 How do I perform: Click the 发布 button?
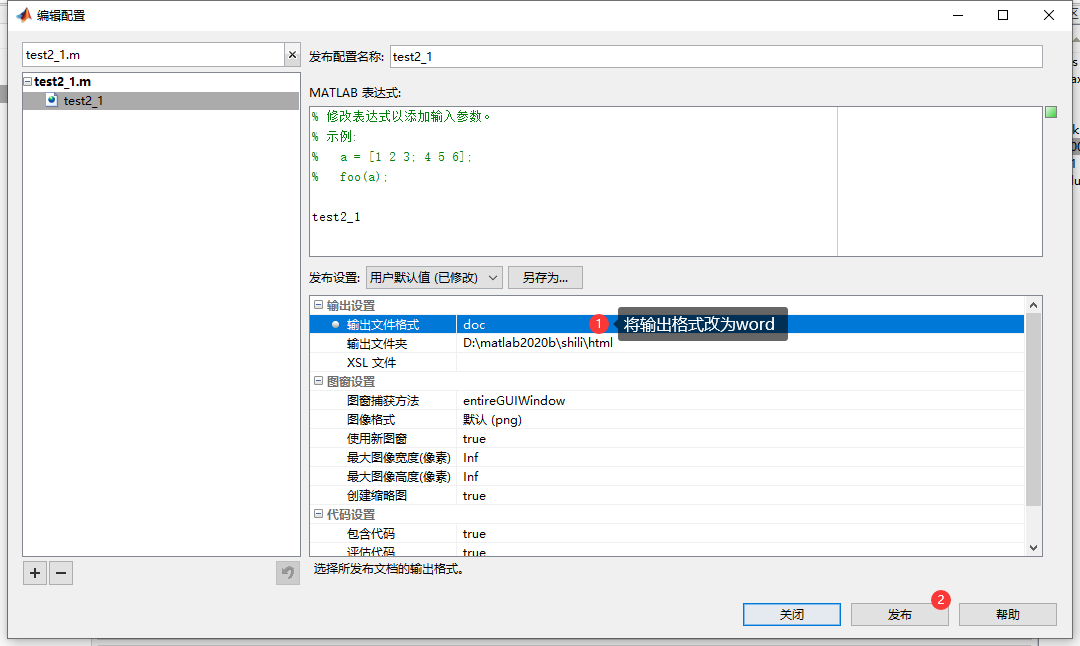click(x=899, y=614)
